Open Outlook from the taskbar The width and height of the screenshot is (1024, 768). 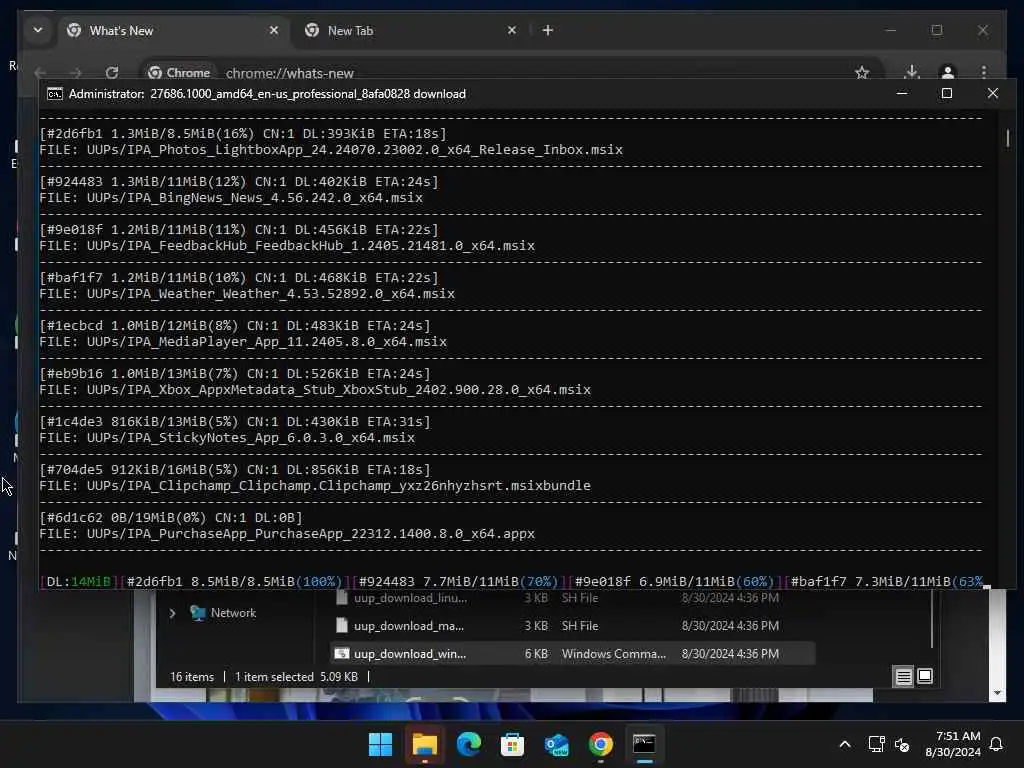coord(556,744)
